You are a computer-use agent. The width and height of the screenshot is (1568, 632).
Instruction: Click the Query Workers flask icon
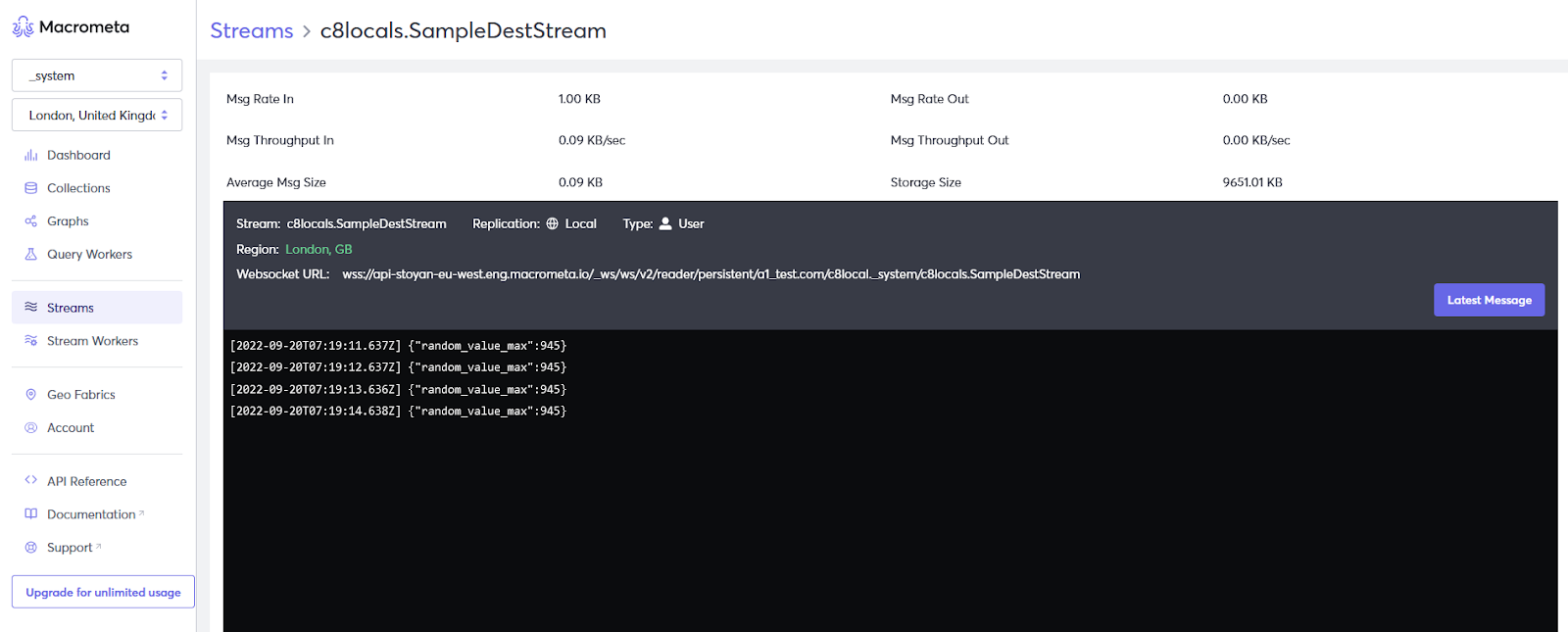click(31, 254)
